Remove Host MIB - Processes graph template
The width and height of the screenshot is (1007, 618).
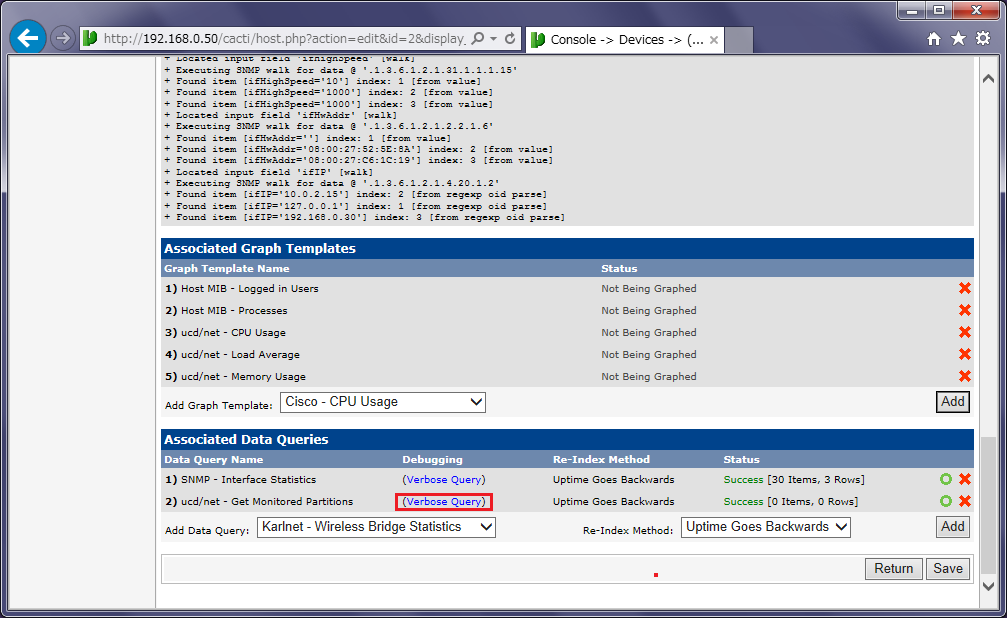click(965, 310)
